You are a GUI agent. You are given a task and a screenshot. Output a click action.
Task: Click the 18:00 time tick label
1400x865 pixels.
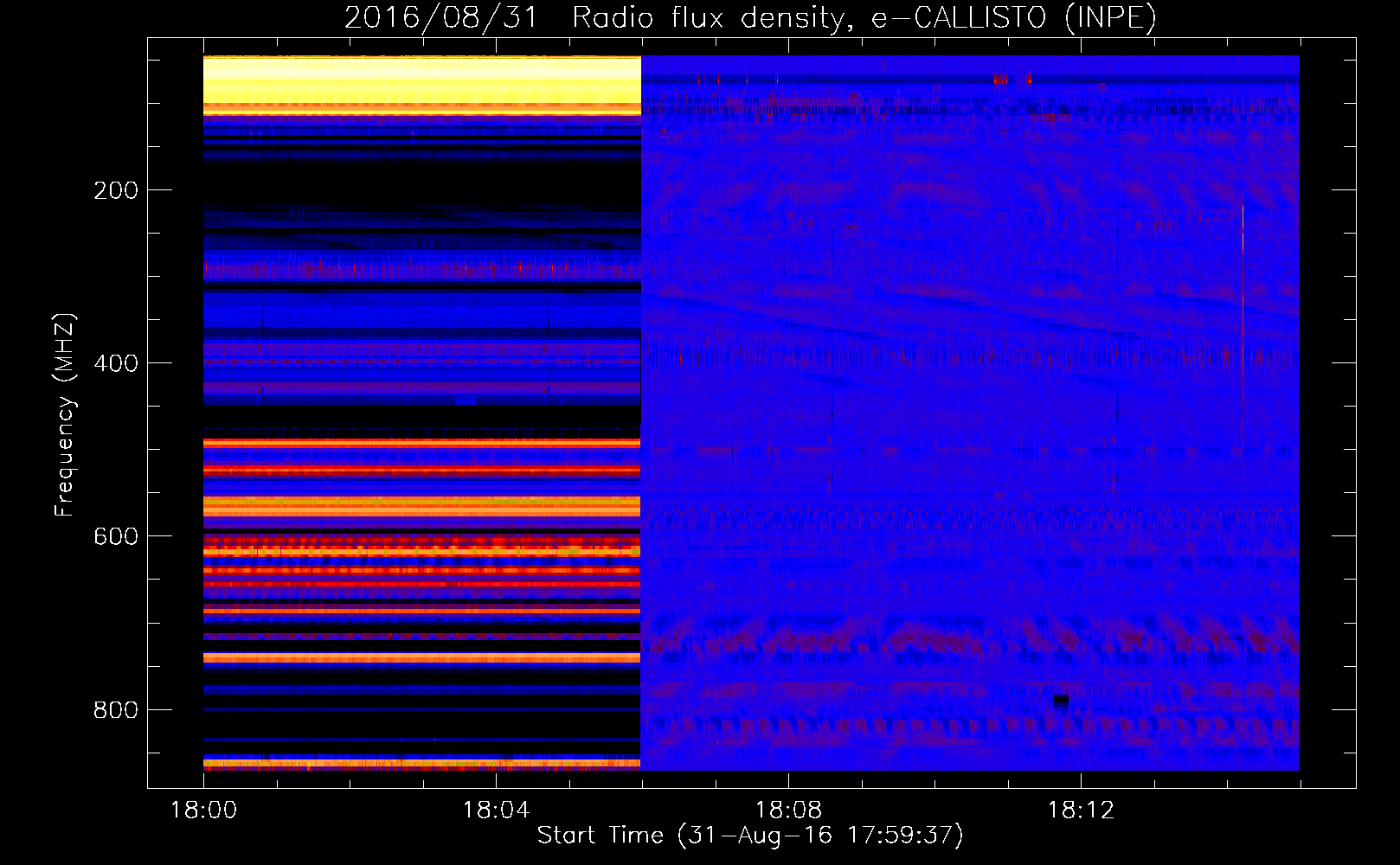pos(203,811)
